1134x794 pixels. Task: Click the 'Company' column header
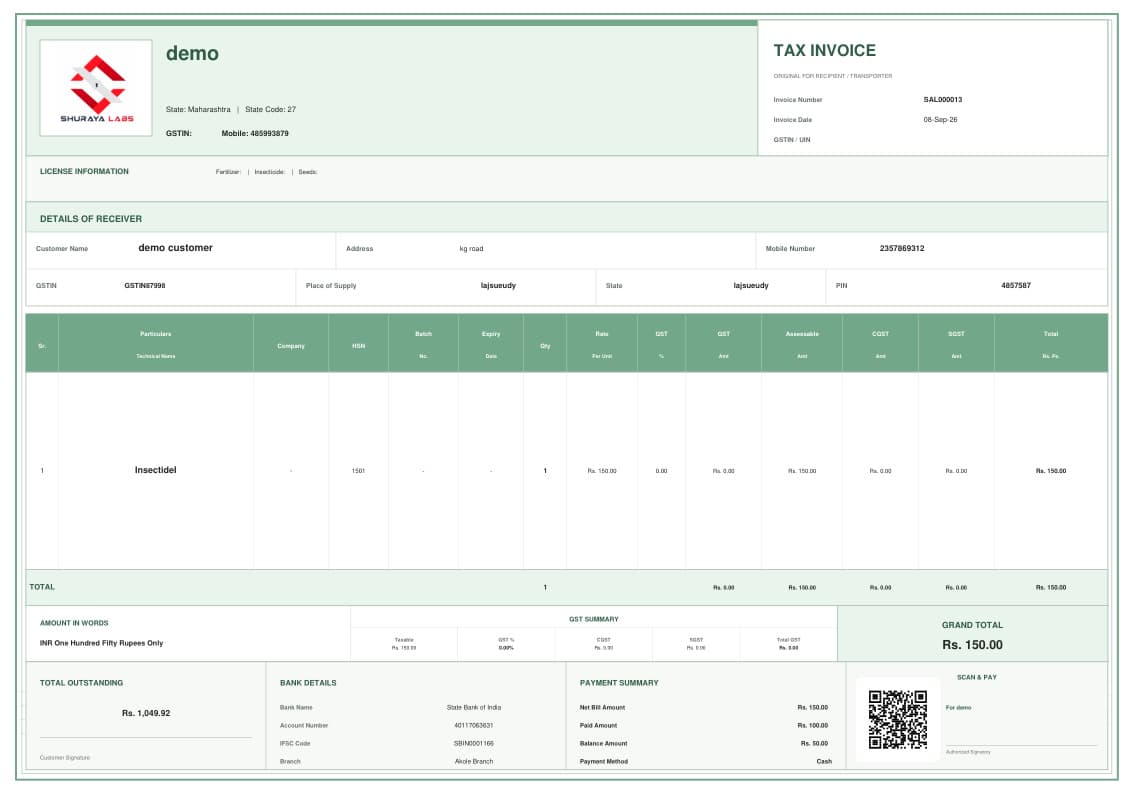pos(291,346)
